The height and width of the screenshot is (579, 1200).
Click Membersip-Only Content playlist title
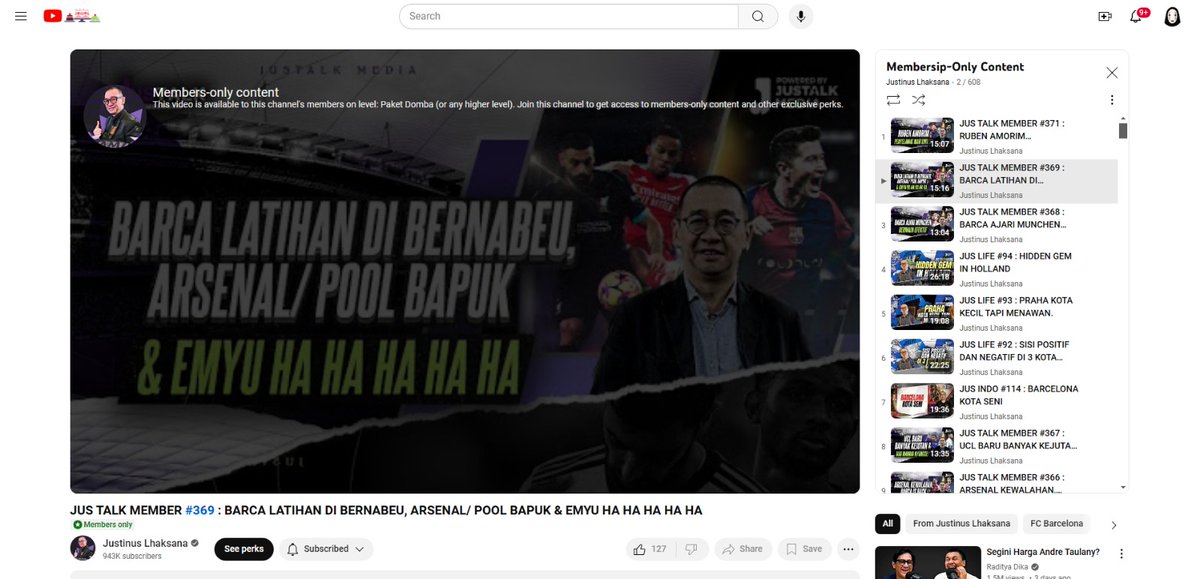click(955, 67)
